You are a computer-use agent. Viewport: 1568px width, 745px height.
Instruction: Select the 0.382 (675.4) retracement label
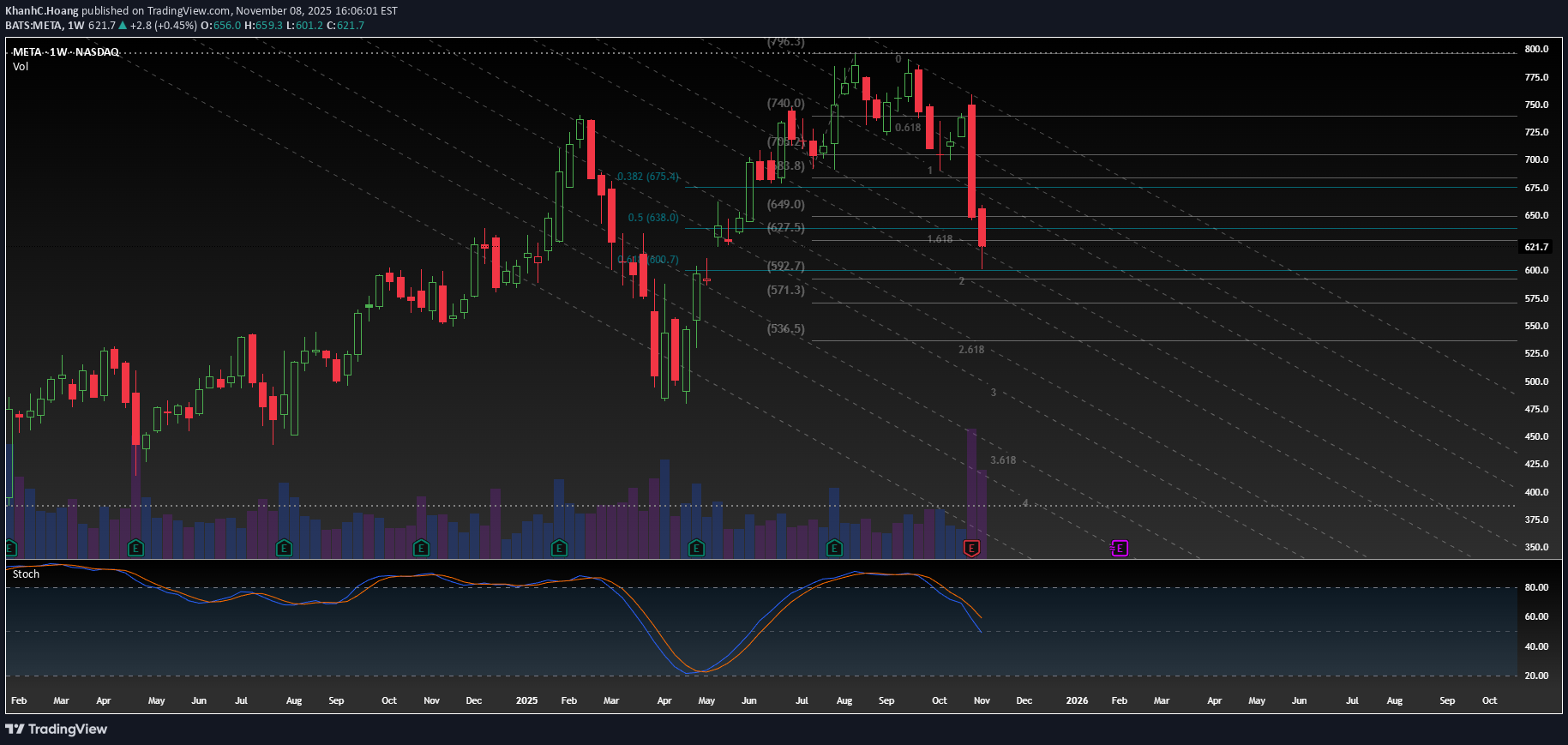coord(647,177)
